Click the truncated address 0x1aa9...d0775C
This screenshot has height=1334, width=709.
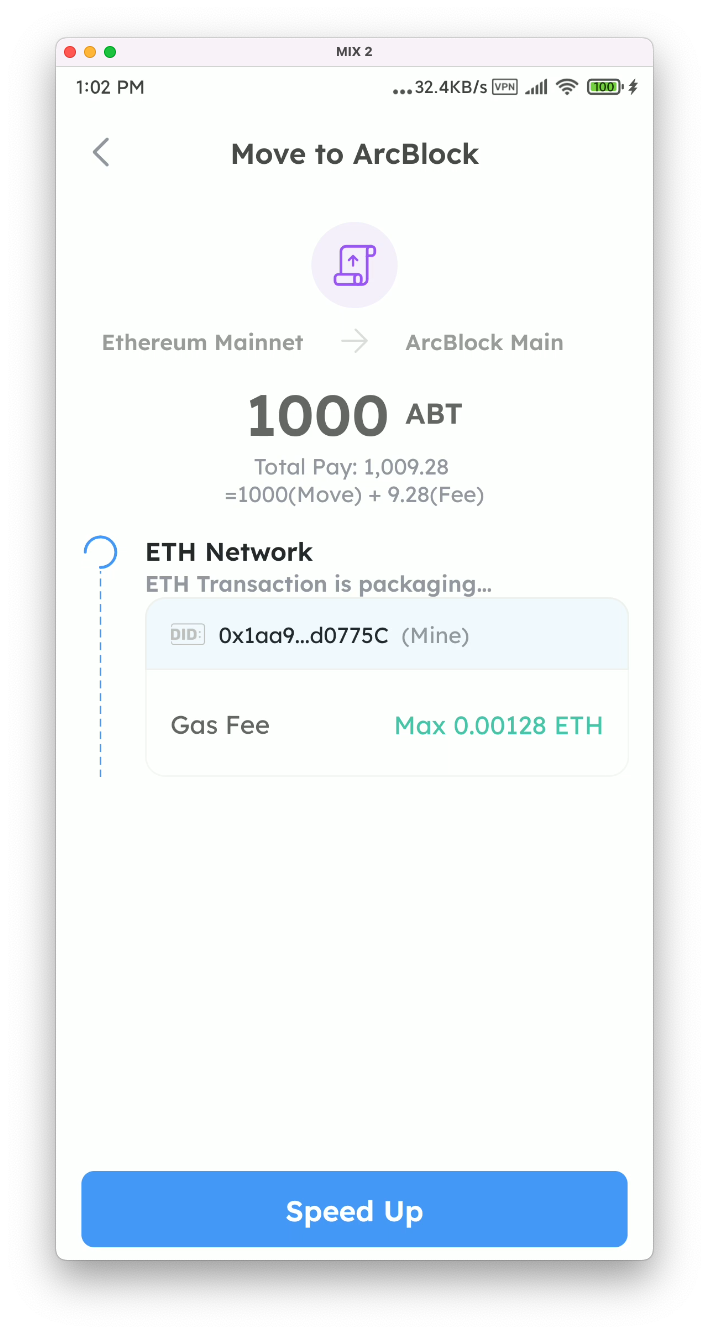(x=305, y=635)
